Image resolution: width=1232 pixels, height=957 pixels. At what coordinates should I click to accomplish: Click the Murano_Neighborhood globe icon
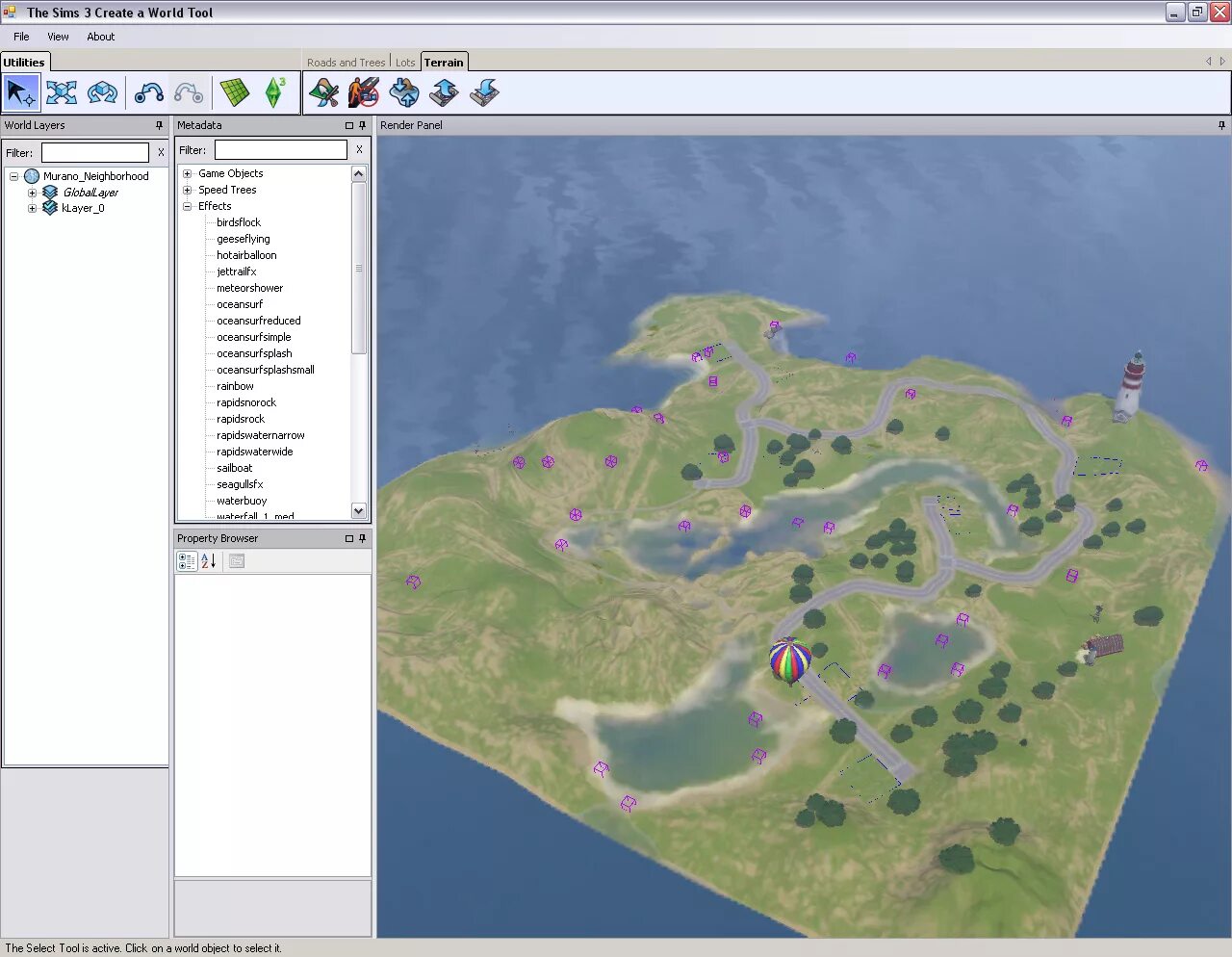(32, 176)
